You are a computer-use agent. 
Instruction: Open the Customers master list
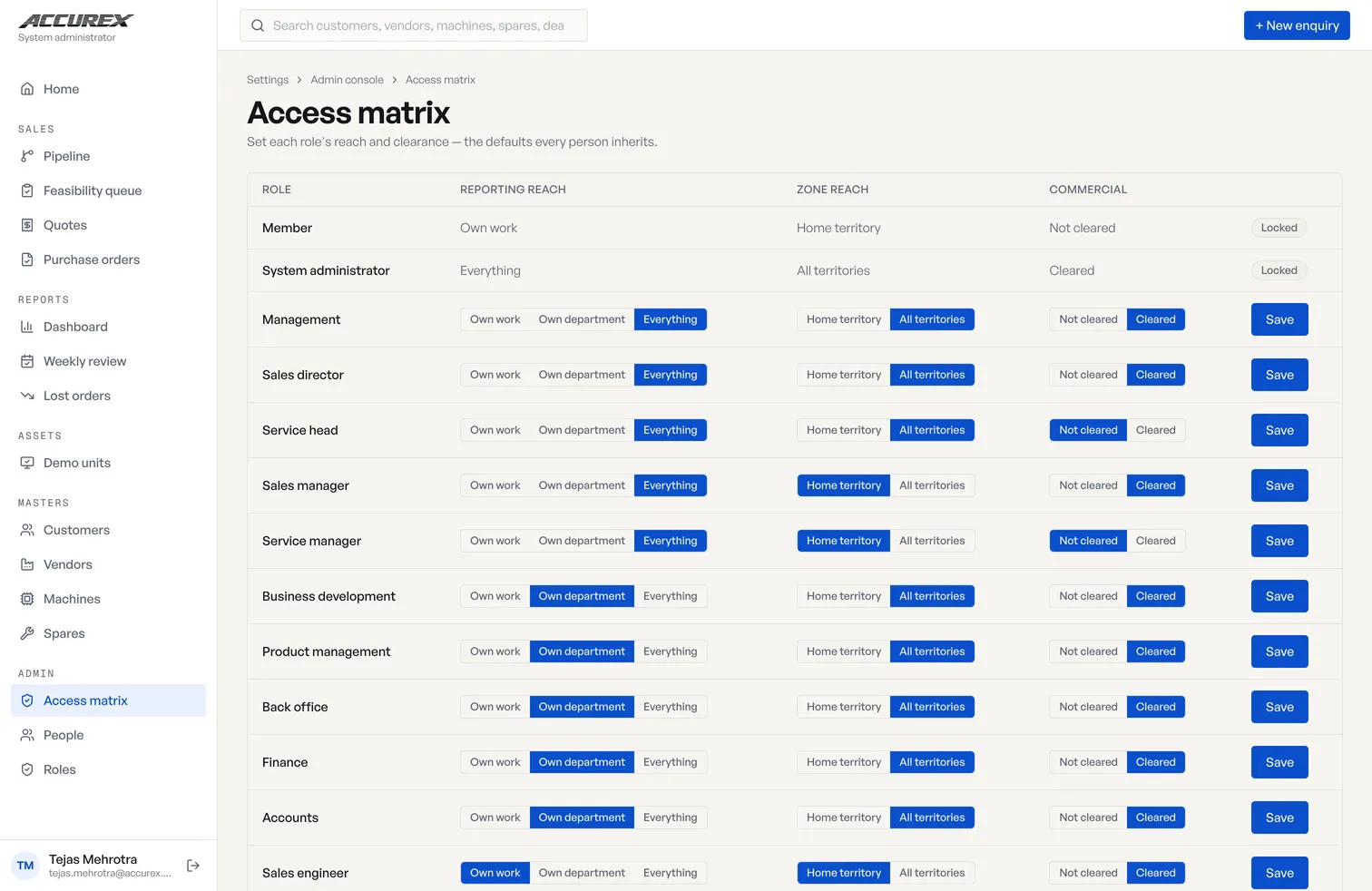pos(108,530)
